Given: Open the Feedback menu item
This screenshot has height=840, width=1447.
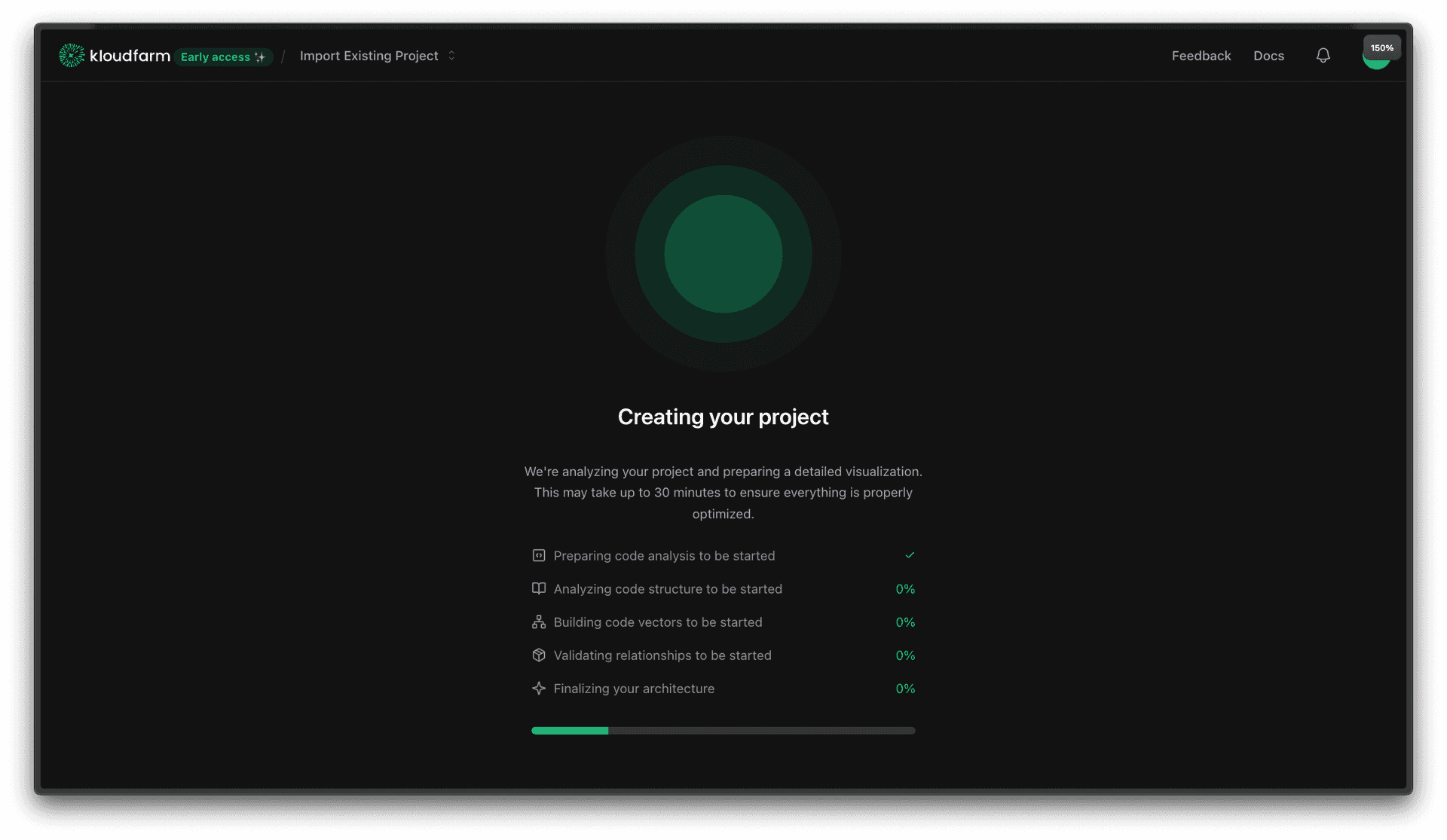Looking at the screenshot, I should (x=1201, y=55).
